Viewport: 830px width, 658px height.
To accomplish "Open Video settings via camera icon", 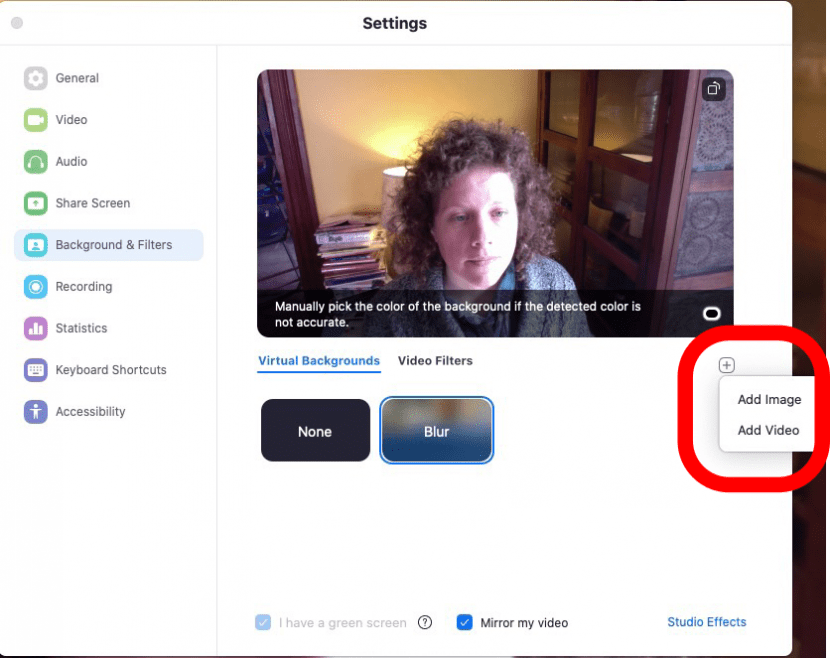I will [36, 120].
